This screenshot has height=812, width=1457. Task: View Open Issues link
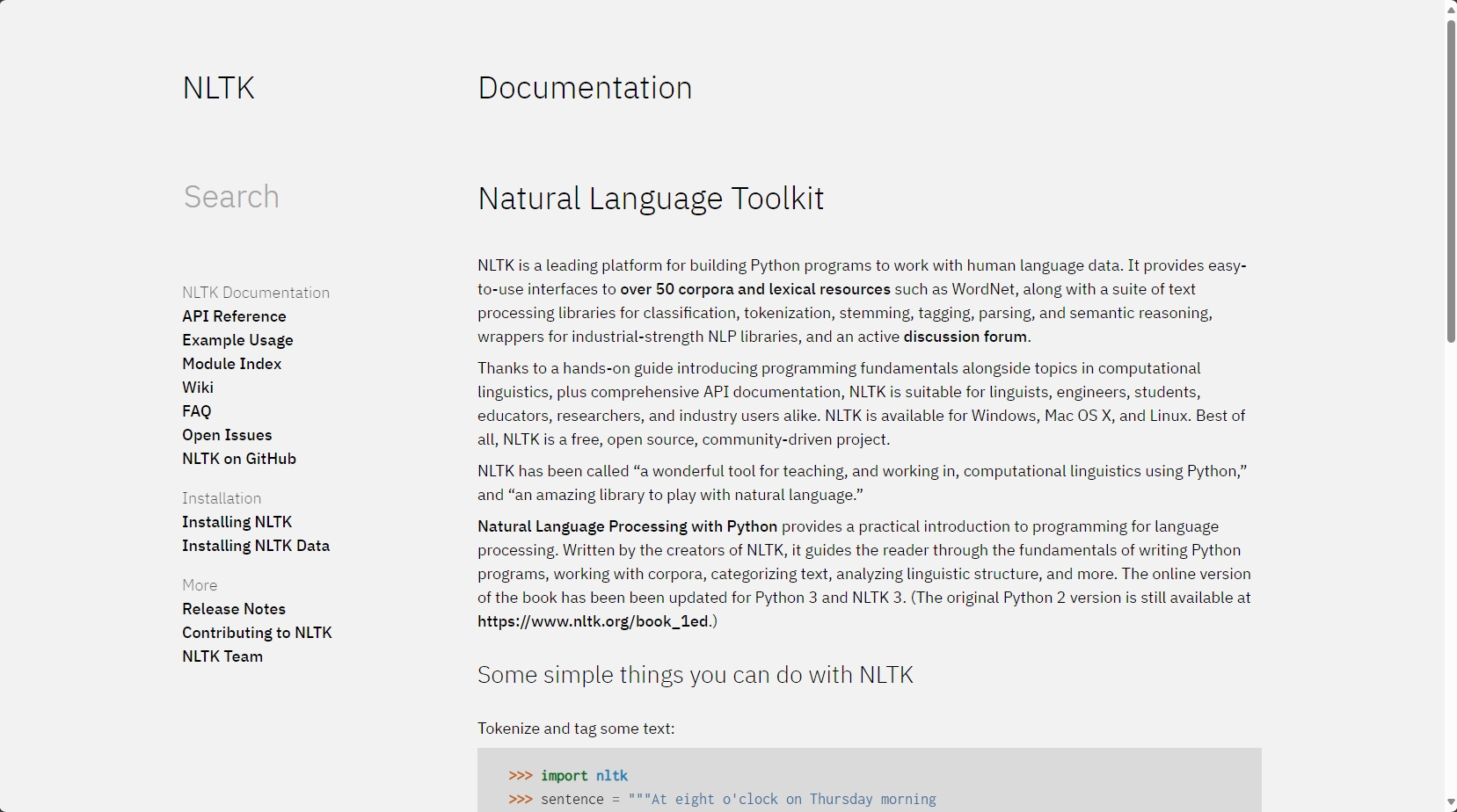[227, 435]
